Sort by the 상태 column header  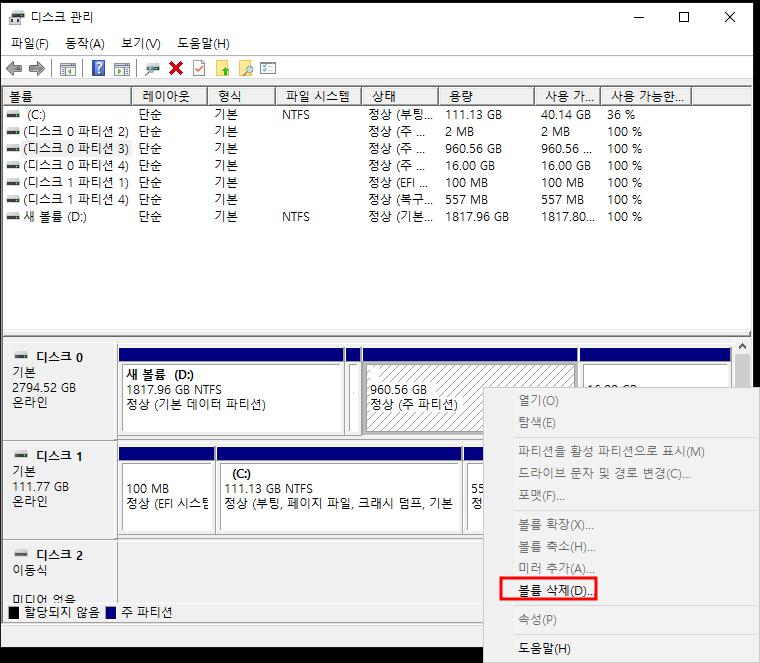400,96
